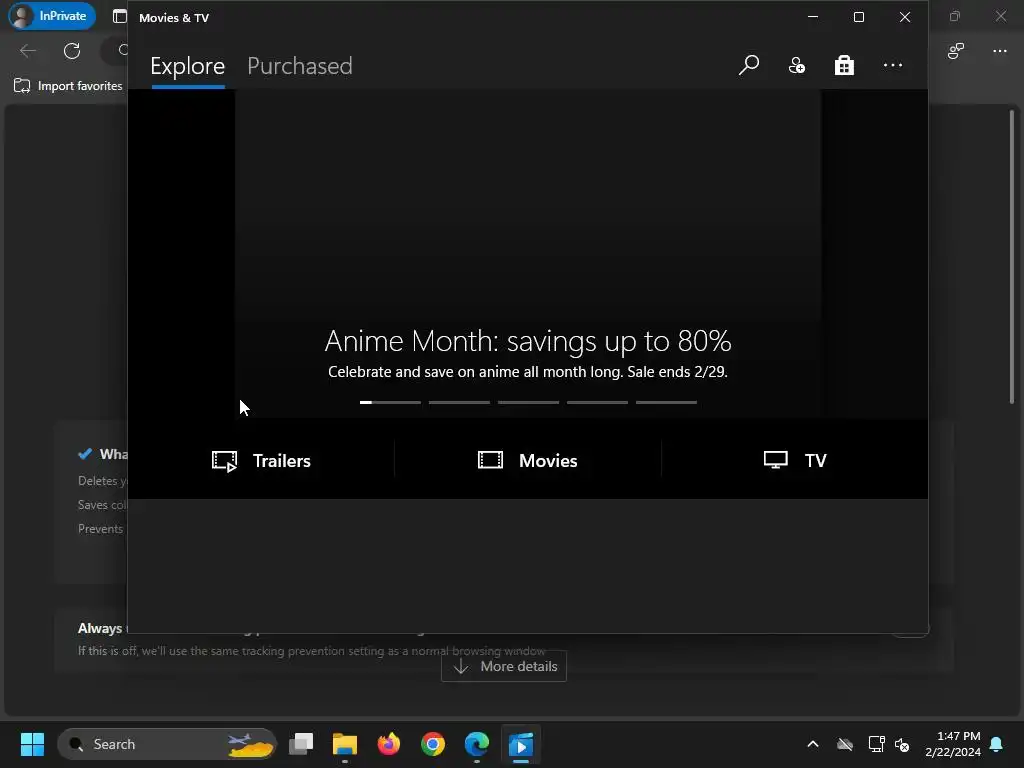Refresh the Edge page
The height and width of the screenshot is (768, 1024).
(x=72, y=51)
